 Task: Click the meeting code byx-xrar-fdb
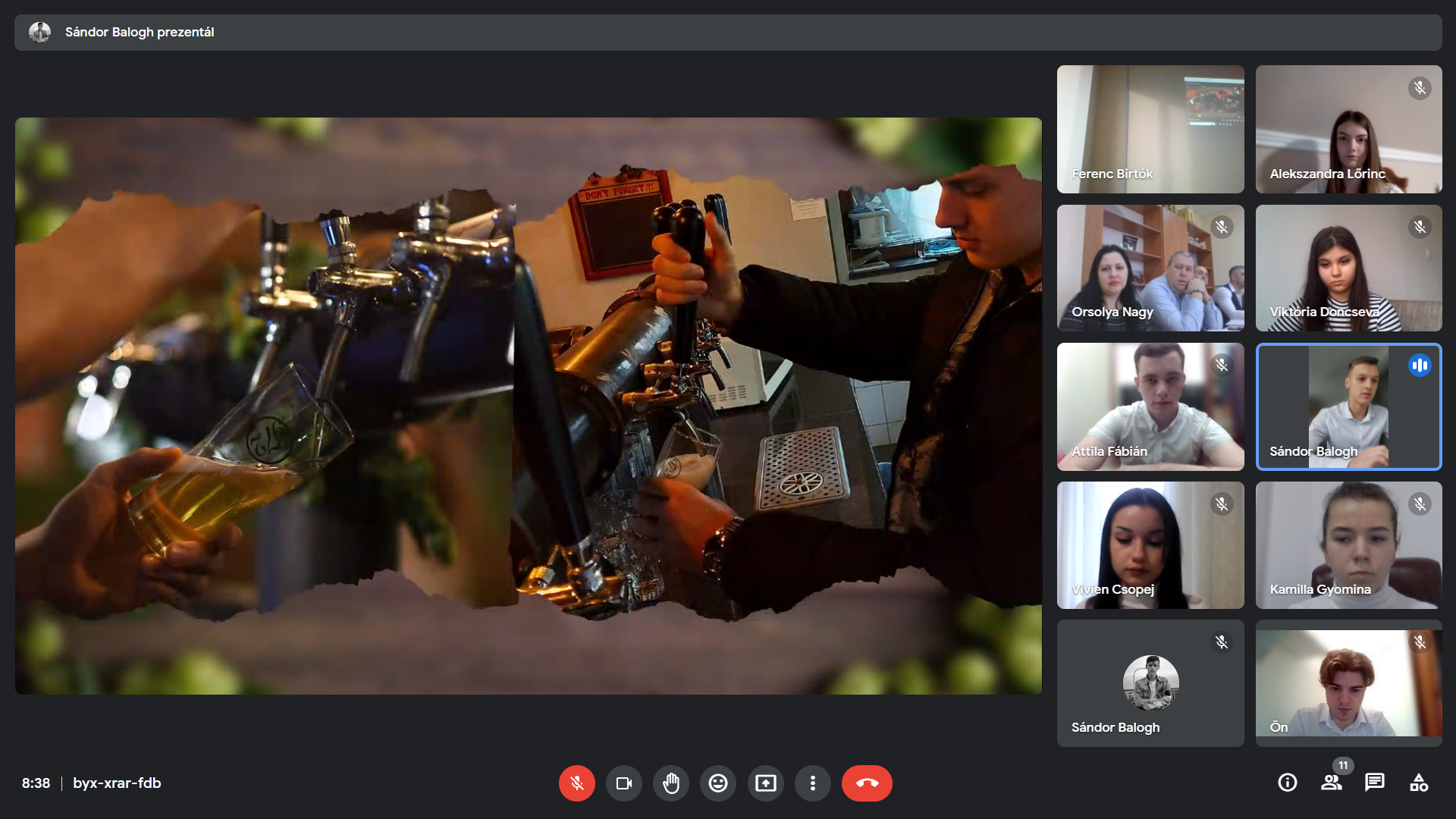[x=117, y=783]
